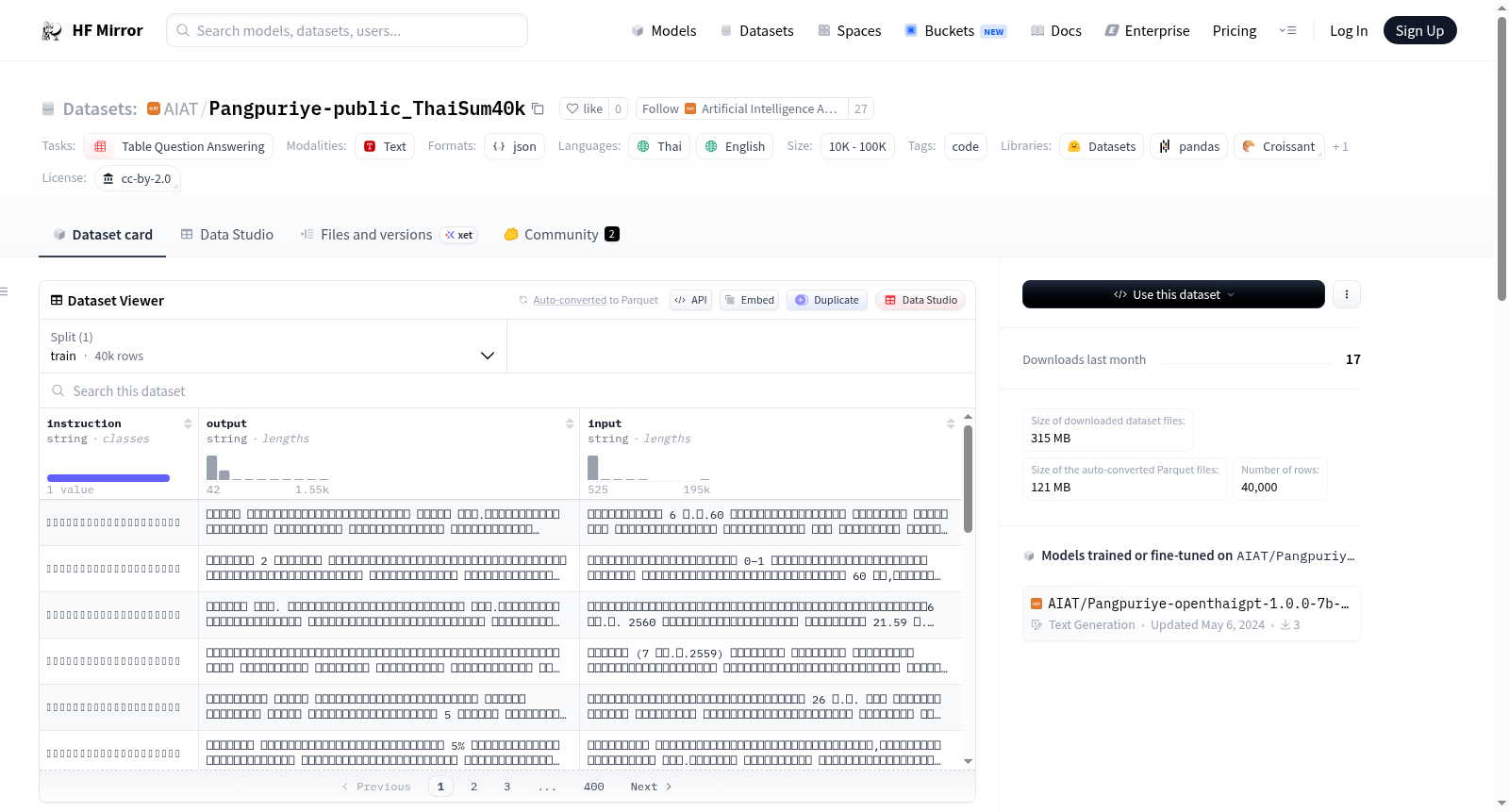Open the Use this dataset dropdown
1509x812 pixels.
1173,294
